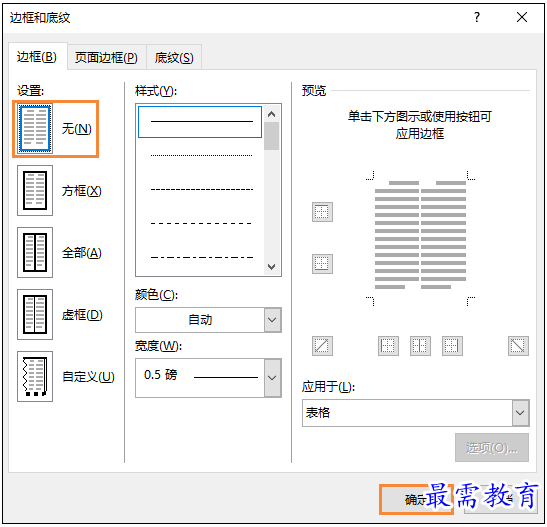Image resolution: width=547 pixels, height=527 pixels.
Task: Toggle the right border button under preview
Action: (452, 346)
